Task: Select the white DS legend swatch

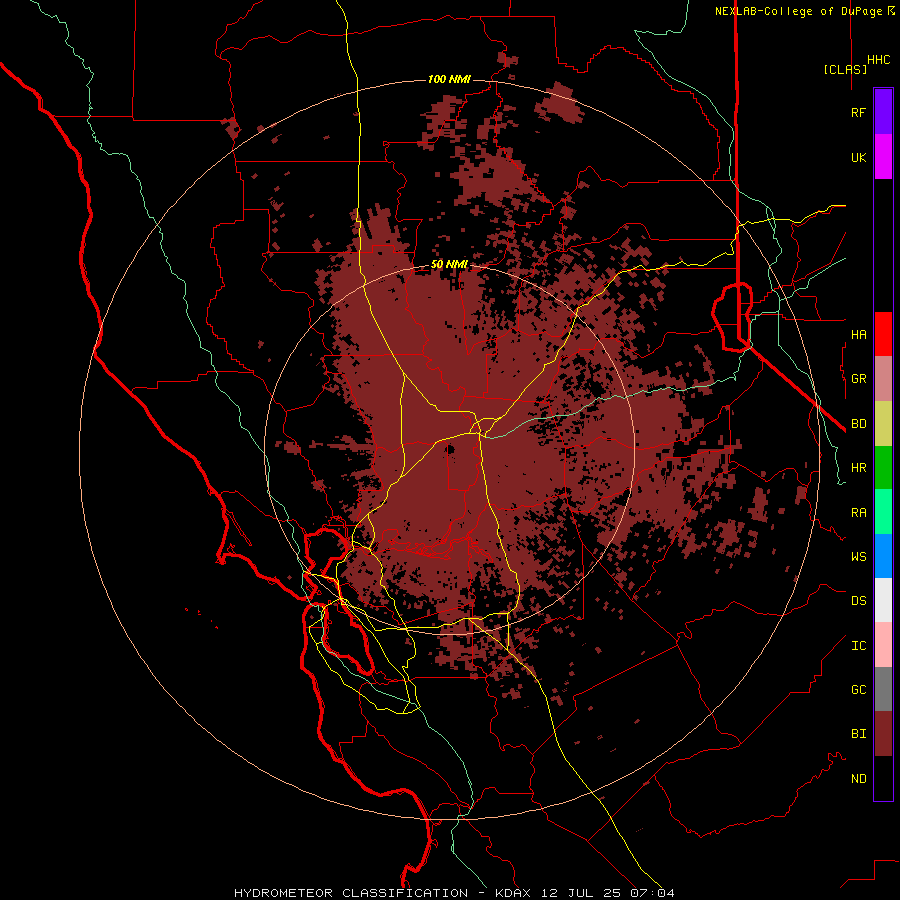Action: coord(883,600)
